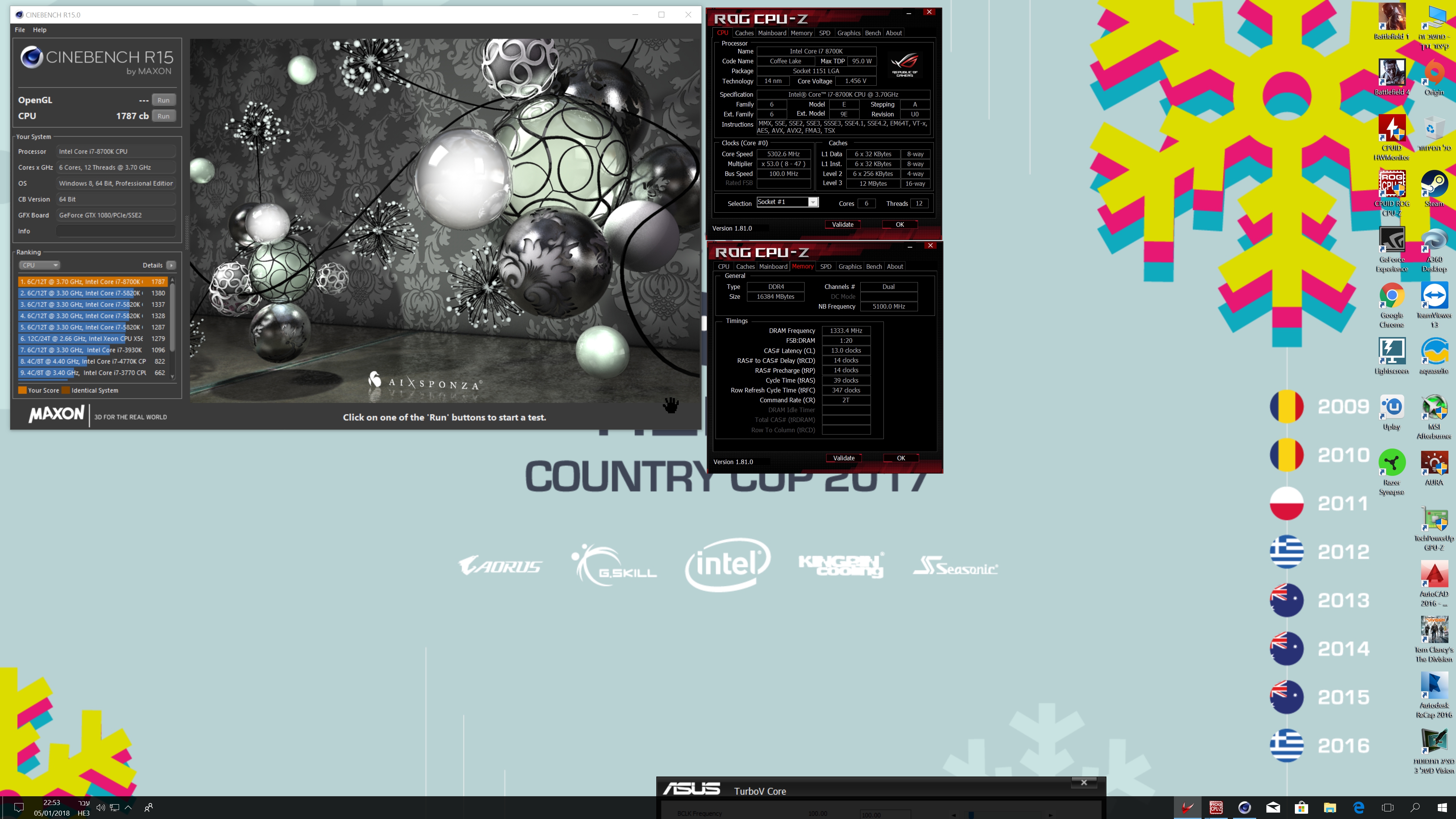The height and width of the screenshot is (819, 1456).
Task: Run the OpenGL benchmark
Action: coord(163,100)
